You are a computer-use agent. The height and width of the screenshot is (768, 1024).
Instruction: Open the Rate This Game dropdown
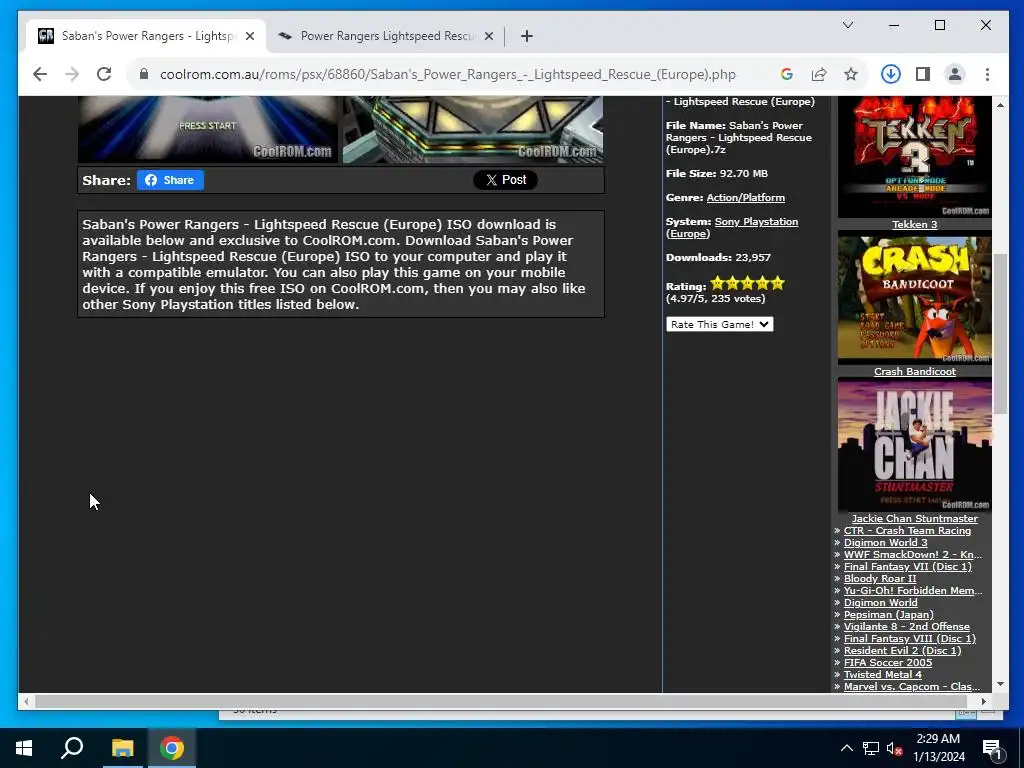click(x=720, y=325)
